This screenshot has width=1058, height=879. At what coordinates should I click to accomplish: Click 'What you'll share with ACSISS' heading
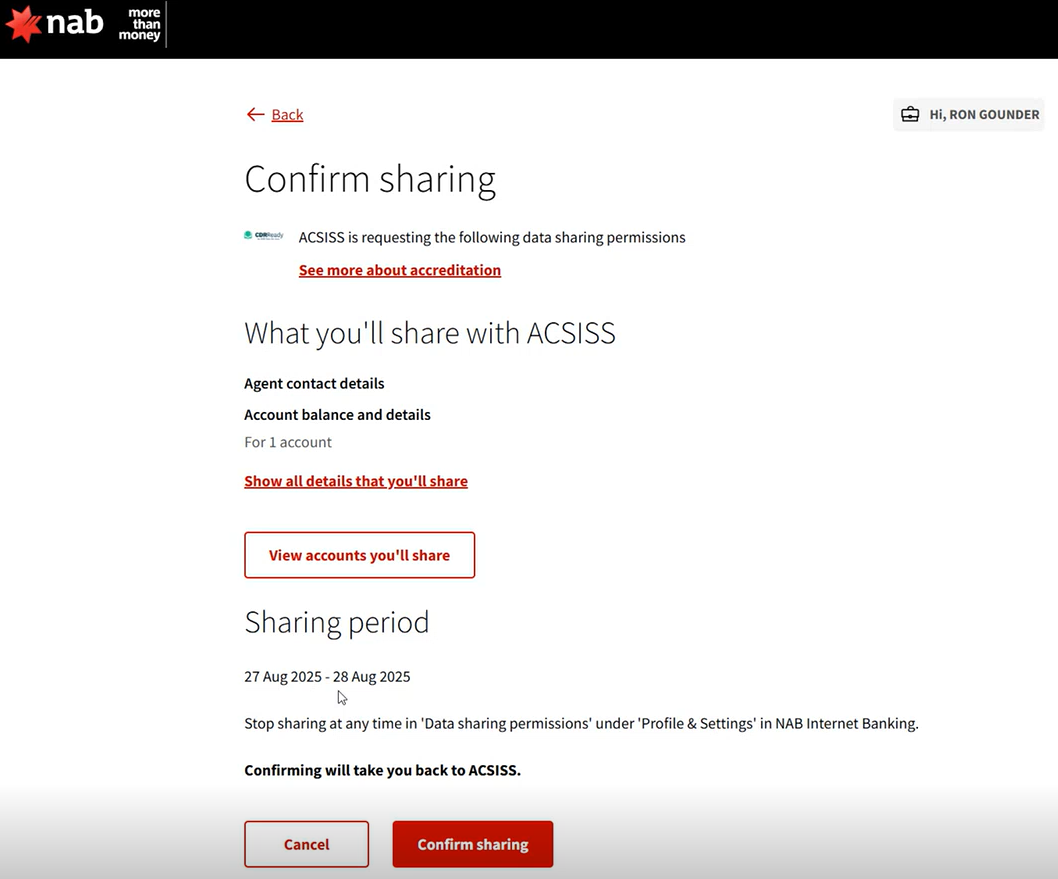430,333
